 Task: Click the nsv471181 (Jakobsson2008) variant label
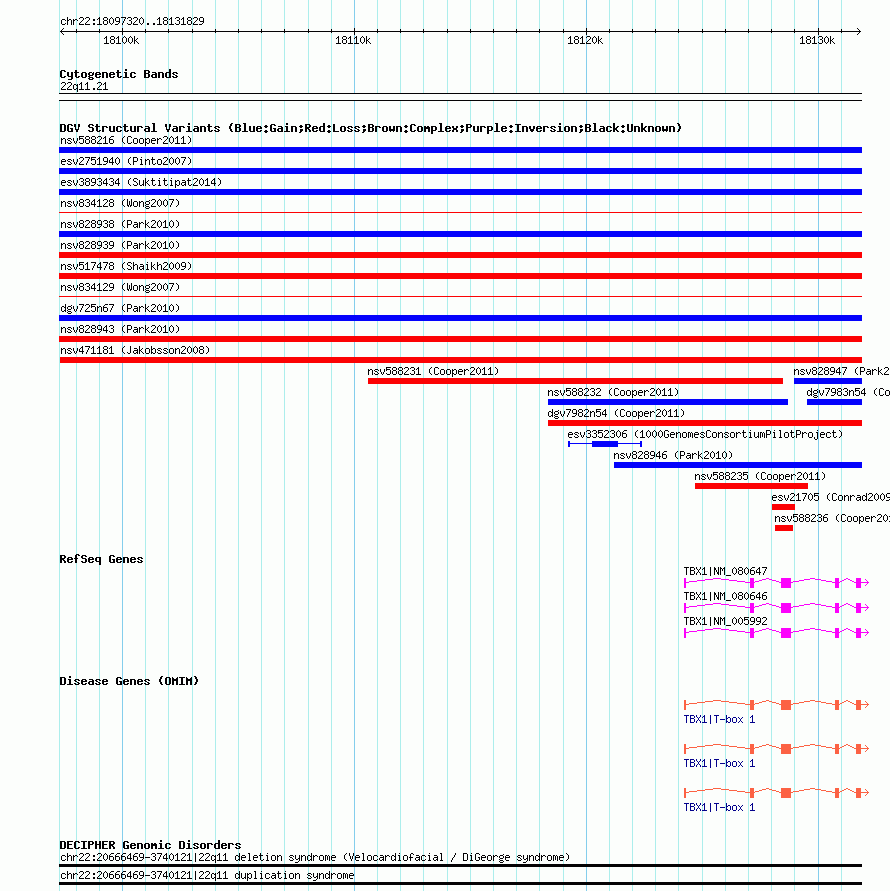(x=135, y=351)
